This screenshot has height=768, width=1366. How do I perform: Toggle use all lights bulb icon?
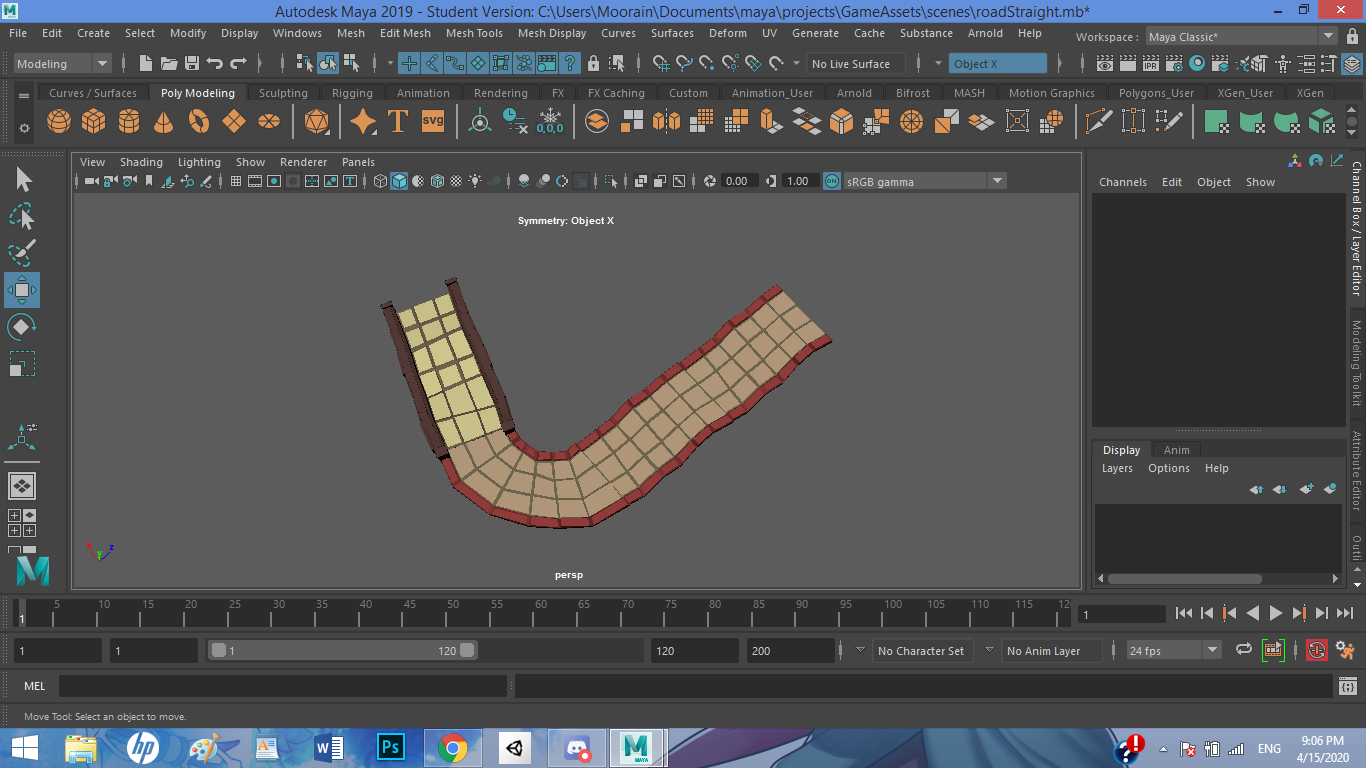pos(475,181)
